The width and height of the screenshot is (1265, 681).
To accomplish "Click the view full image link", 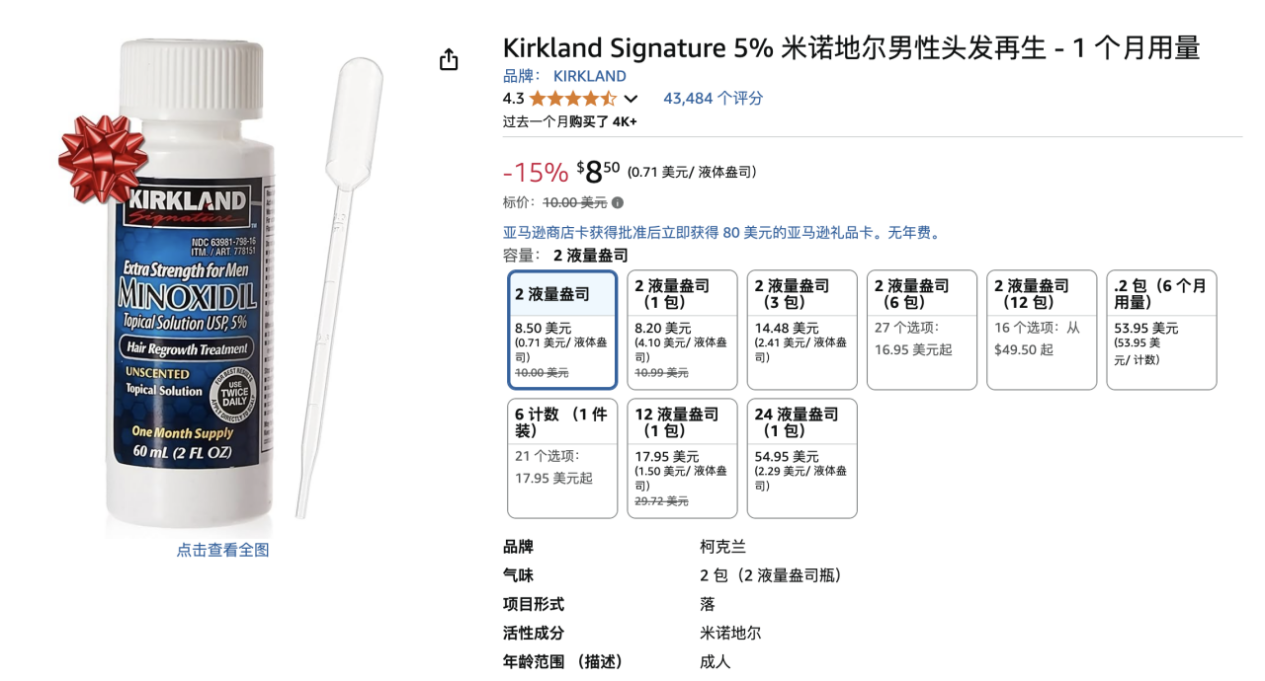I will tap(223, 550).
